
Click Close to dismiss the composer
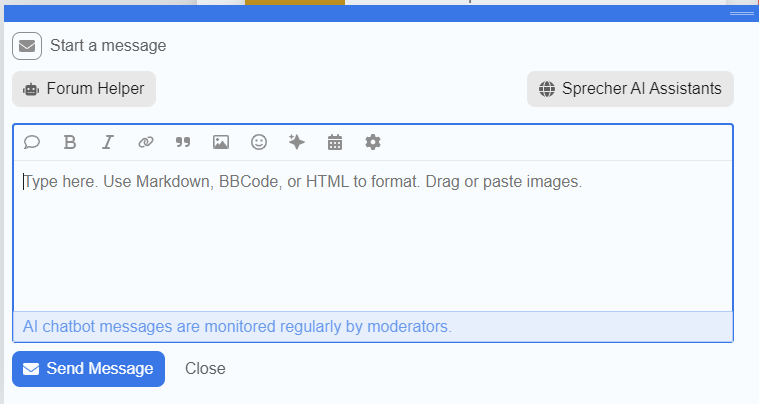pyautogui.click(x=205, y=369)
